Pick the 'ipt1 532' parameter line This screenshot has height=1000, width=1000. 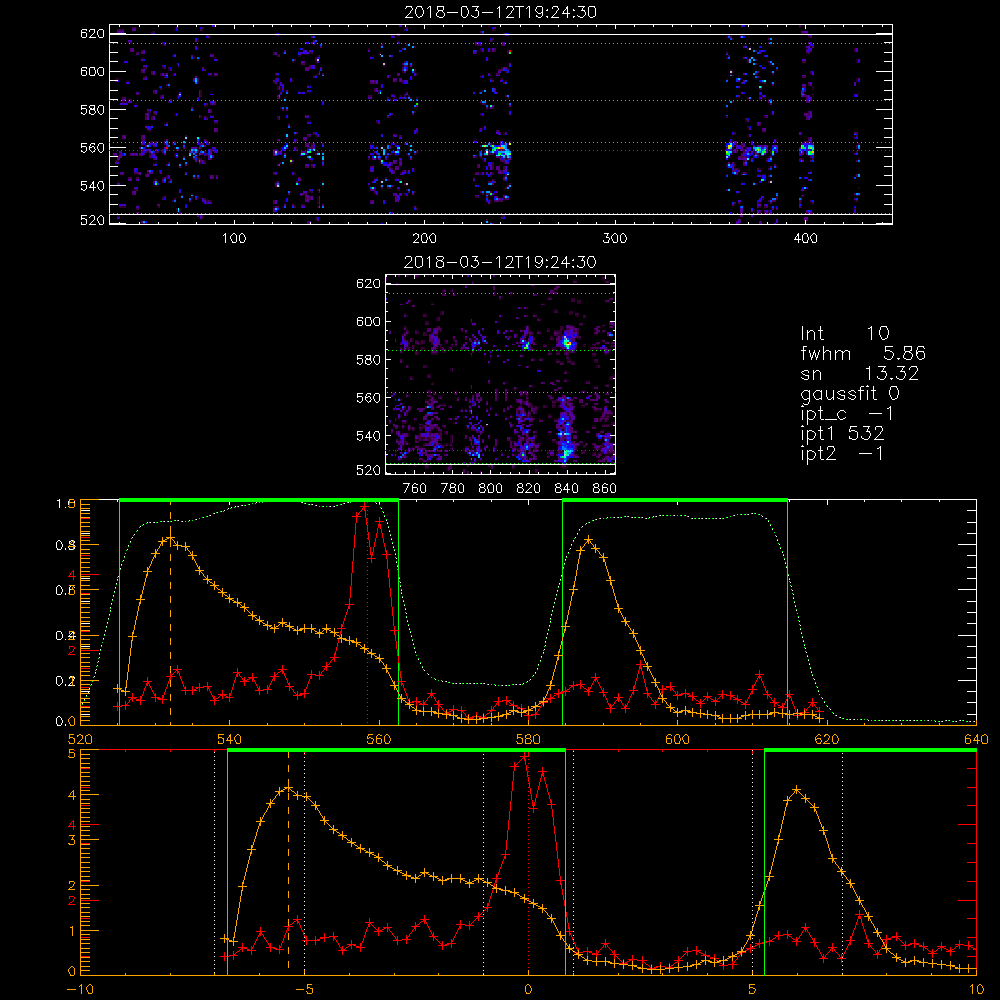842,434
